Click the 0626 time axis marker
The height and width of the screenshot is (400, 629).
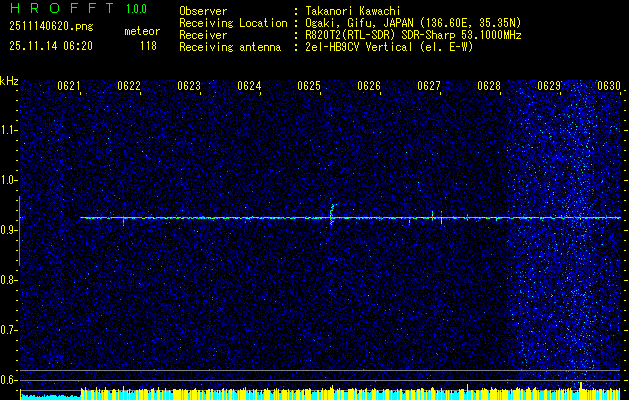pyautogui.click(x=369, y=86)
